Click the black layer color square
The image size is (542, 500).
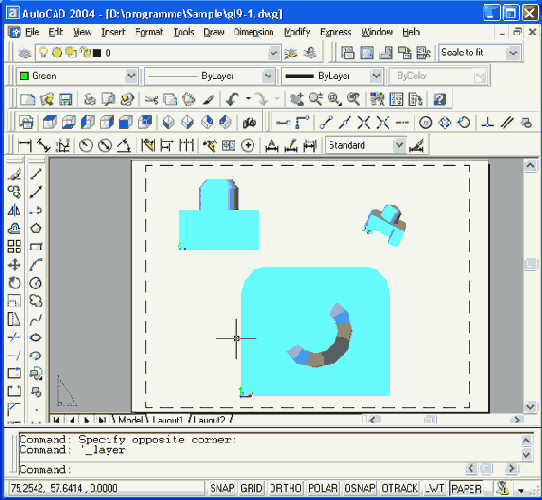[x=97, y=53]
